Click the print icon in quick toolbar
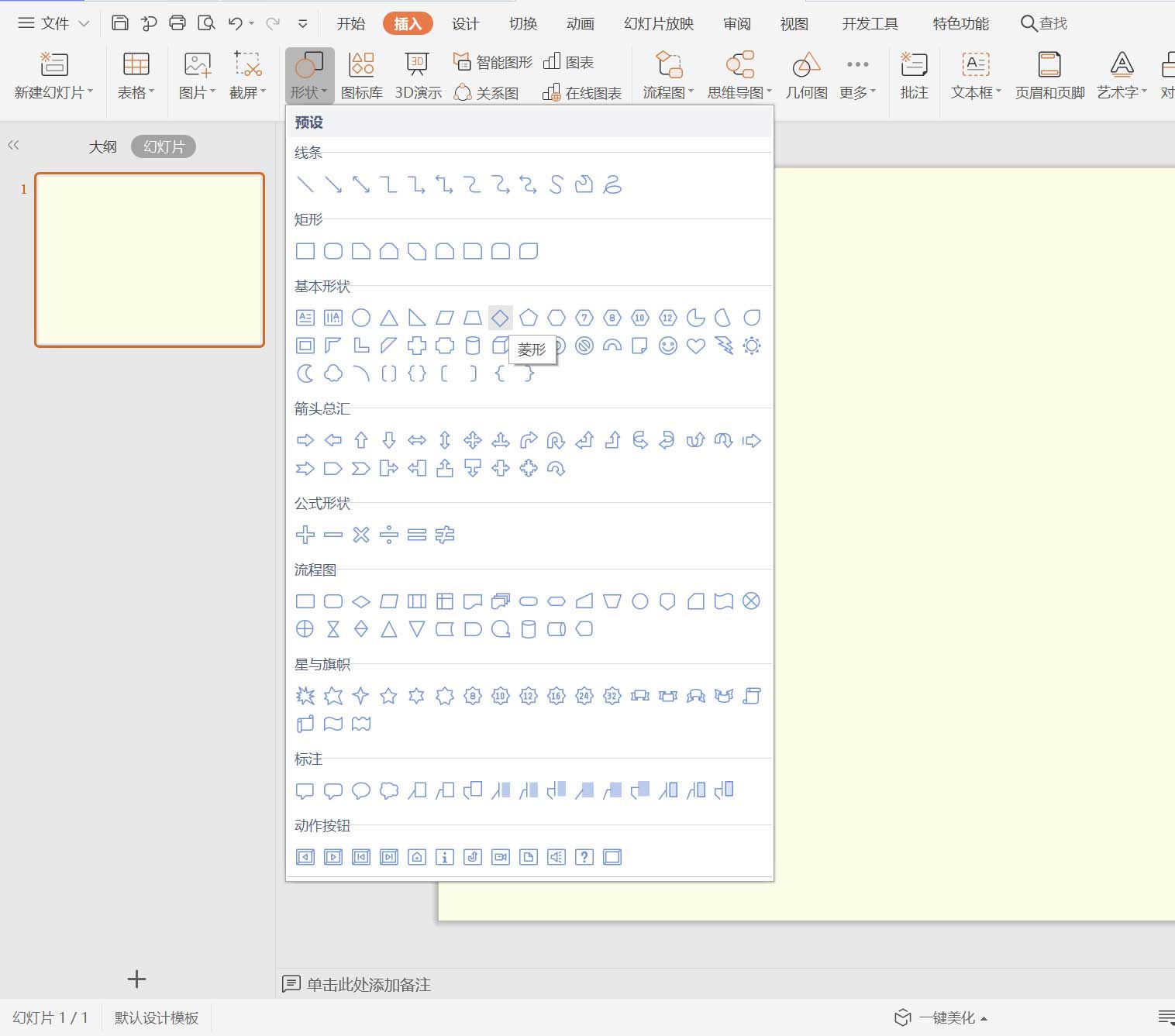The width and height of the screenshot is (1175, 1036). tap(177, 22)
